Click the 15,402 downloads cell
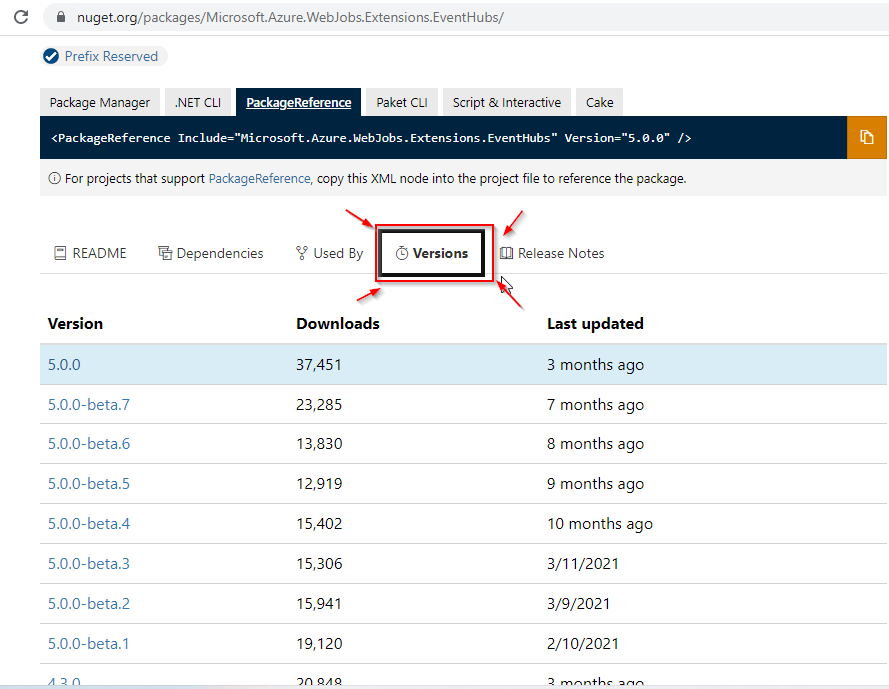The height and width of the screenshot is (689, 889). point(319,523)
